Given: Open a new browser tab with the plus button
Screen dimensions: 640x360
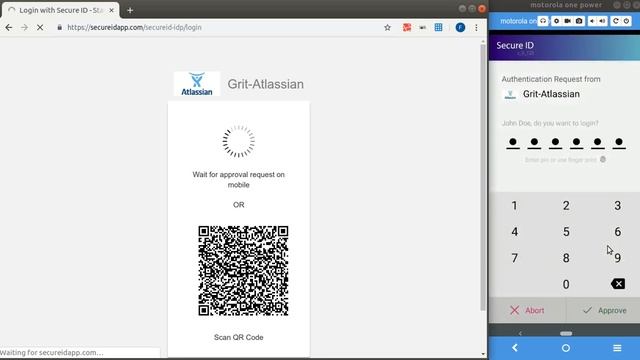Looking at the screenshot, I should click(x=130, y=10).
